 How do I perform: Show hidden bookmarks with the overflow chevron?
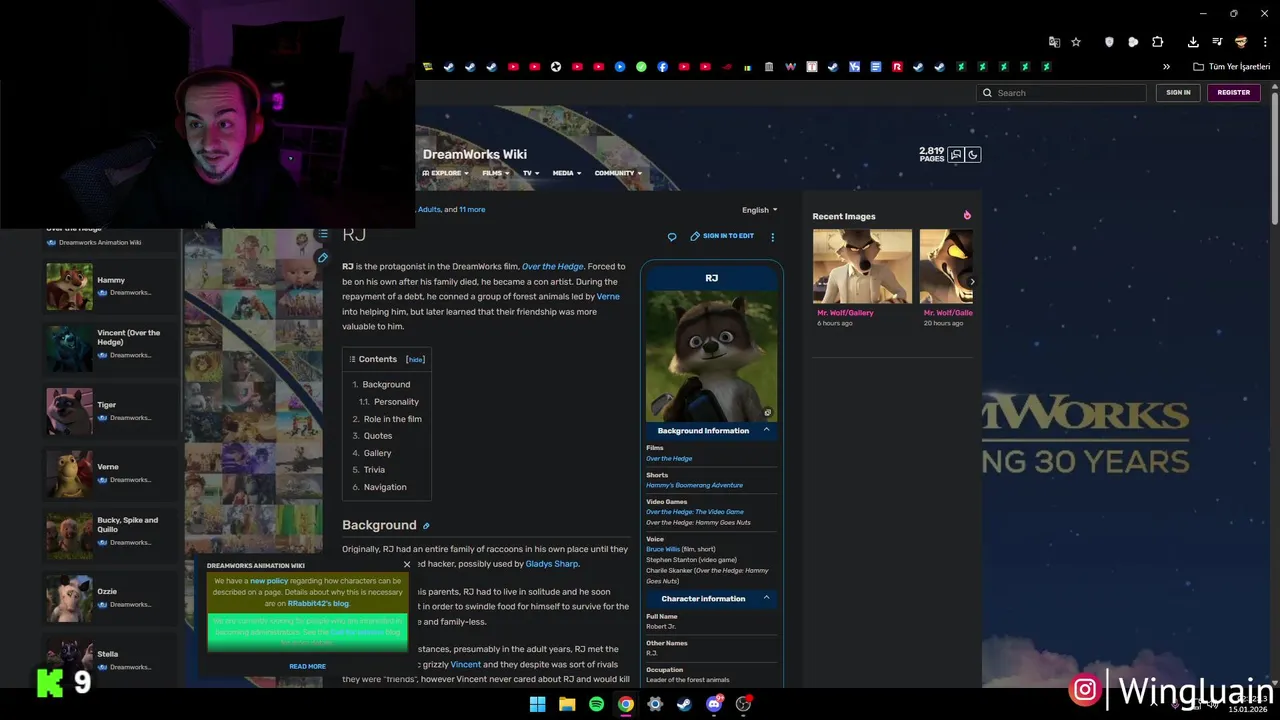tap(1166, 67)
